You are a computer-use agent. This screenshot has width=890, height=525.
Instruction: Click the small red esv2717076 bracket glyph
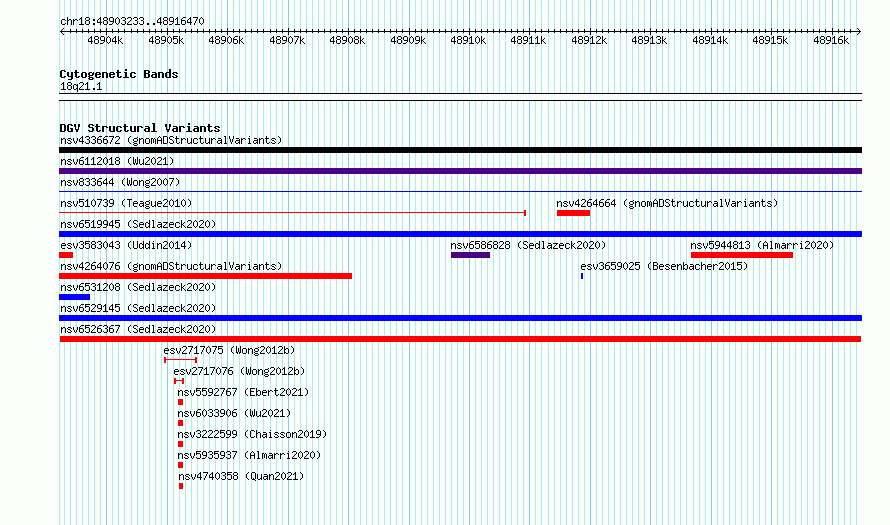179,381
